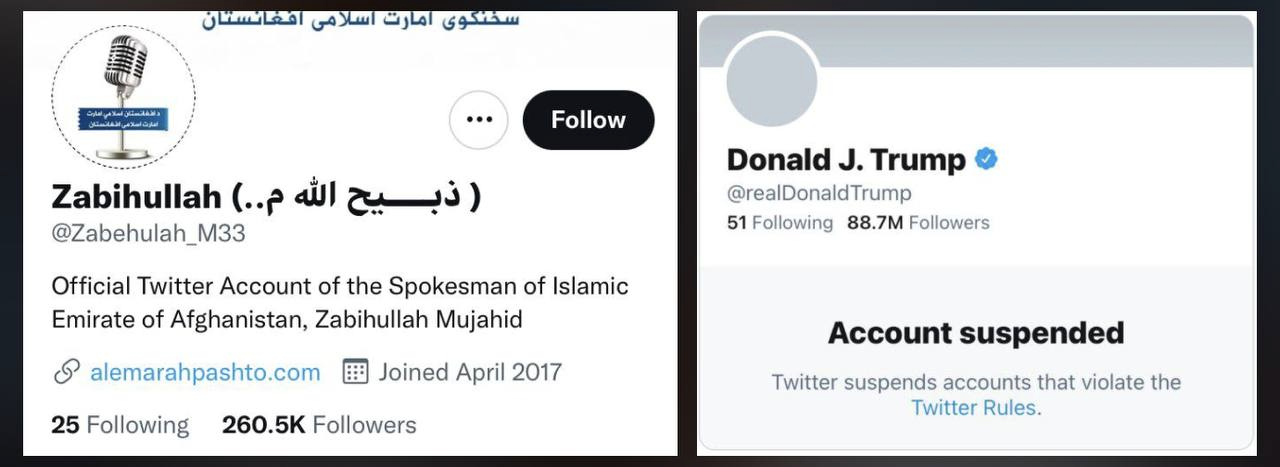
Task: Click the calendar icon beside Joined date
Action: pyautogui.click(x=355, y=373)
